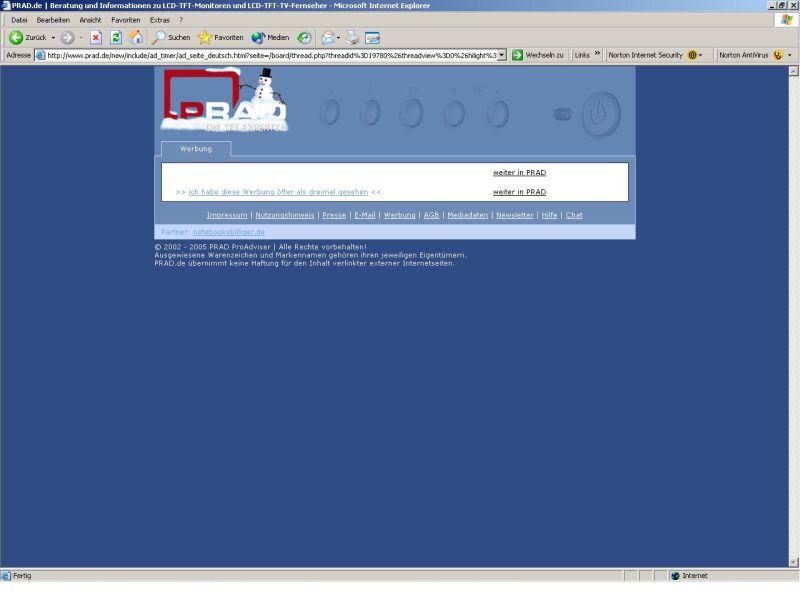Open the Impressum footer link
800x600 pixels.
[227, 215]
